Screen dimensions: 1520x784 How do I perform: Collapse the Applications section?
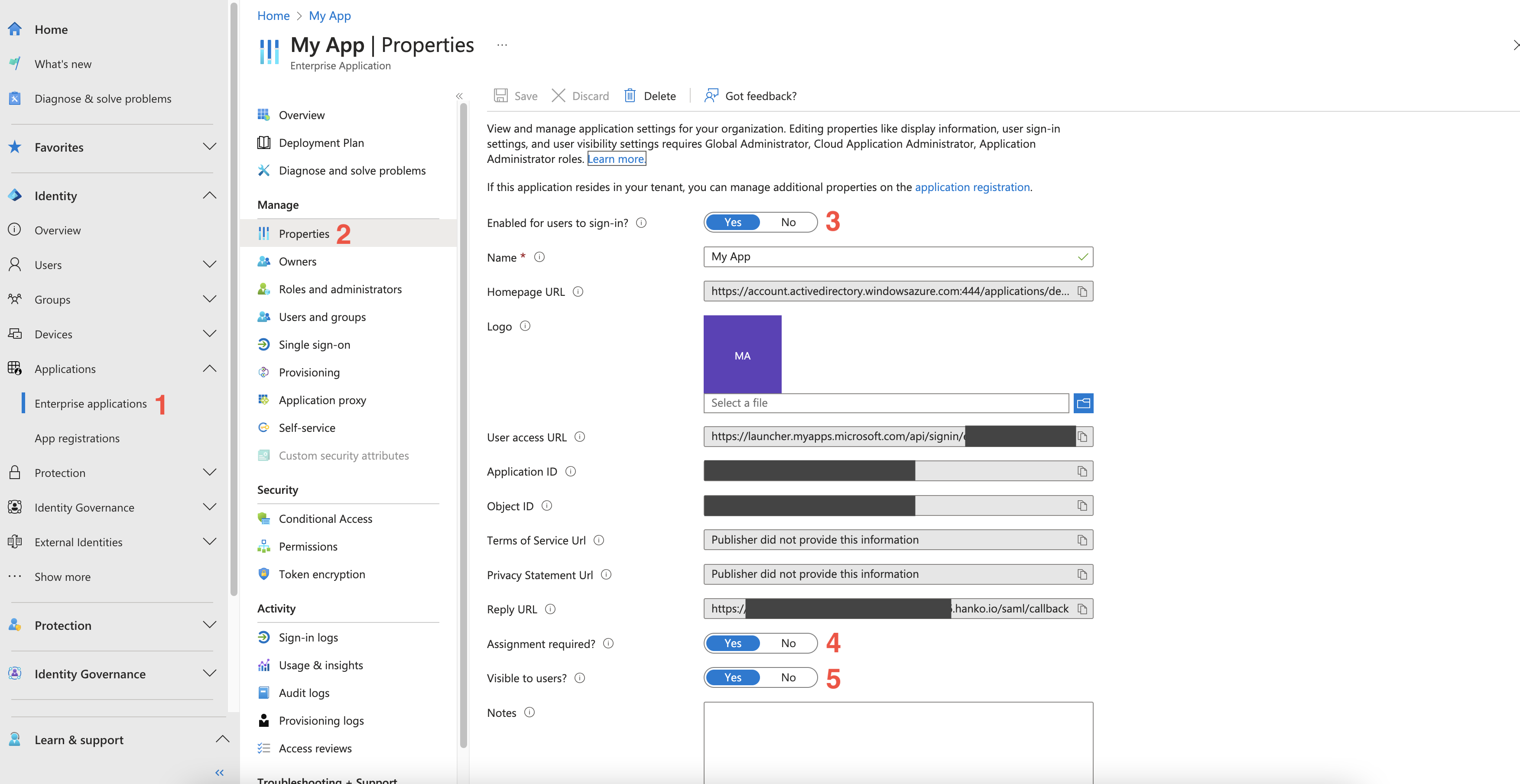click(209, 369)
